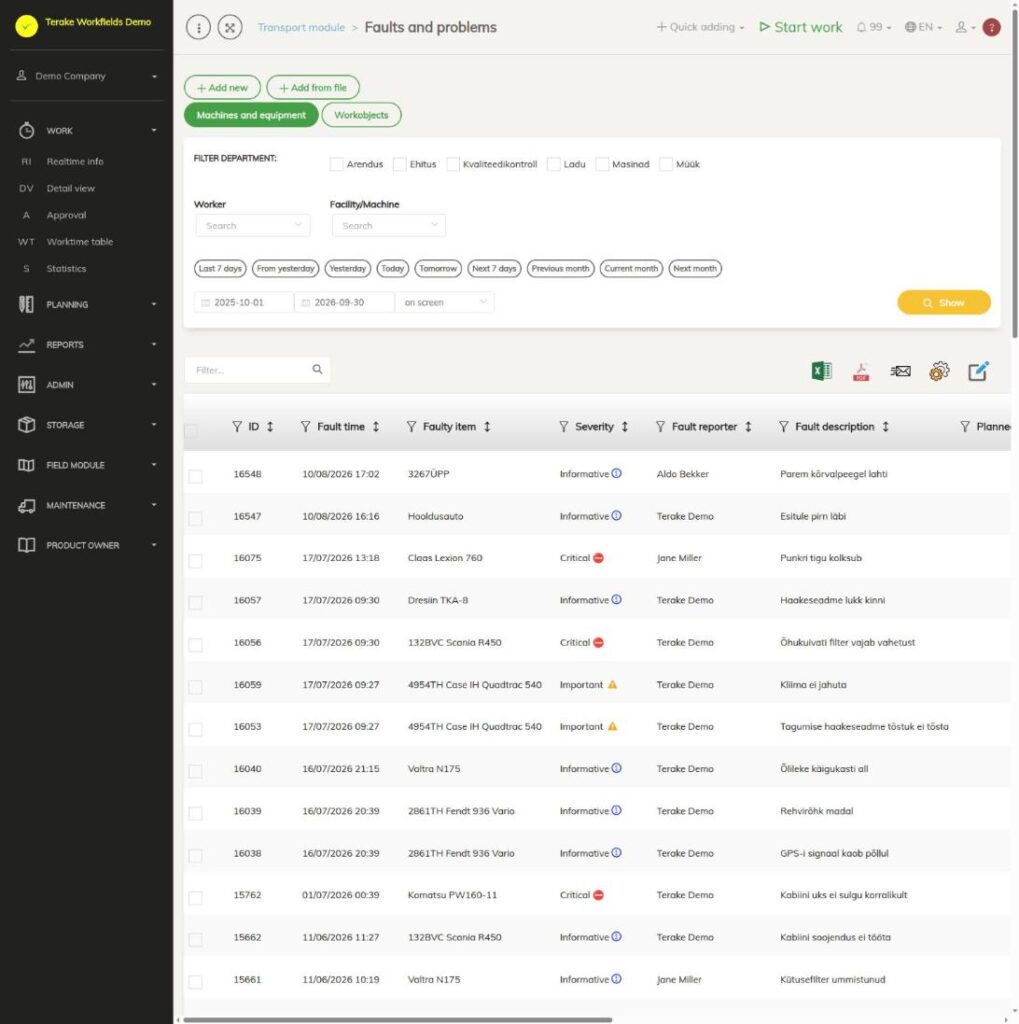Viewport: 1019px width, 1024px height.
Task: Switch to Workobjects tab
Action: tap(361, 115)
